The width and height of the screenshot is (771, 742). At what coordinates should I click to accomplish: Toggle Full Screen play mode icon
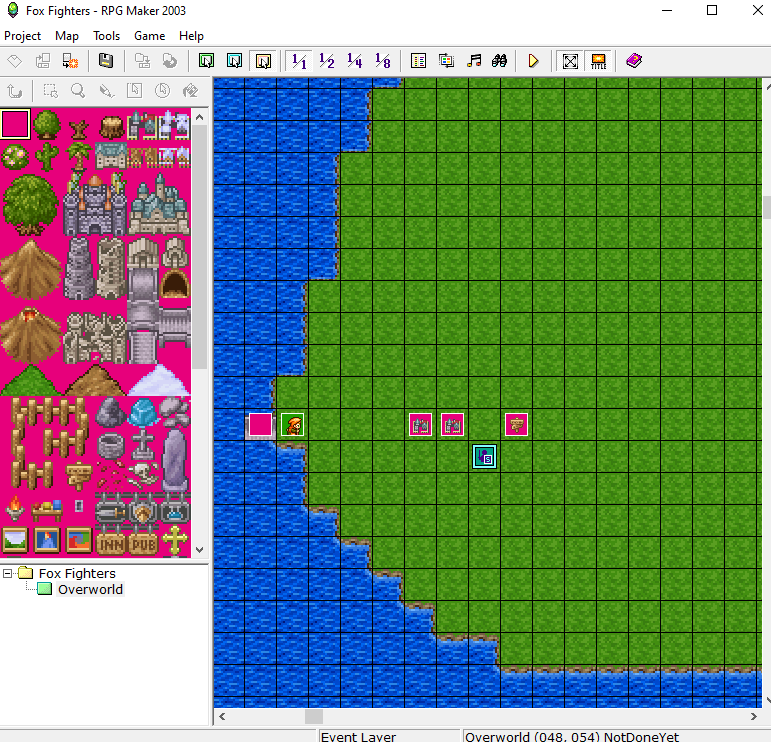pyautogui.click(x=570, y=61)
